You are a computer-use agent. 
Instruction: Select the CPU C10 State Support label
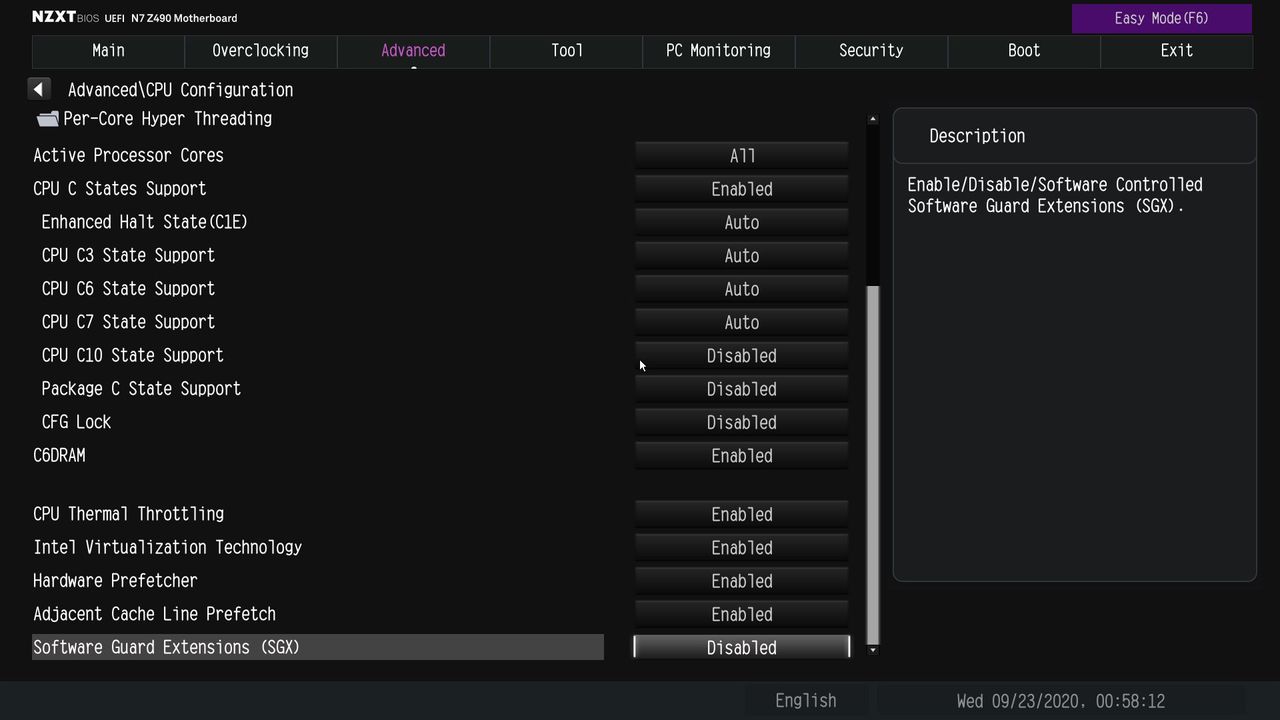[x=133, y=355]
